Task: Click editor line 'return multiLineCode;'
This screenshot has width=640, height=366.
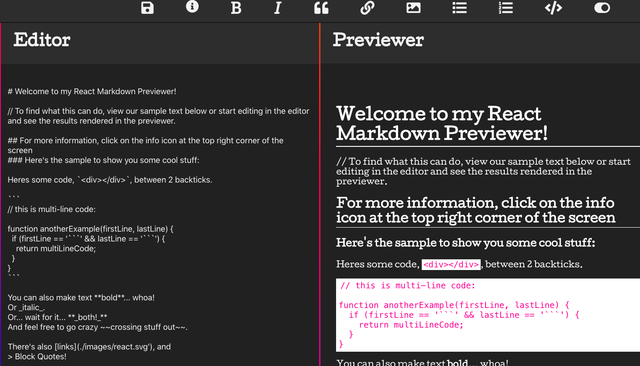Action: [56, 248]
